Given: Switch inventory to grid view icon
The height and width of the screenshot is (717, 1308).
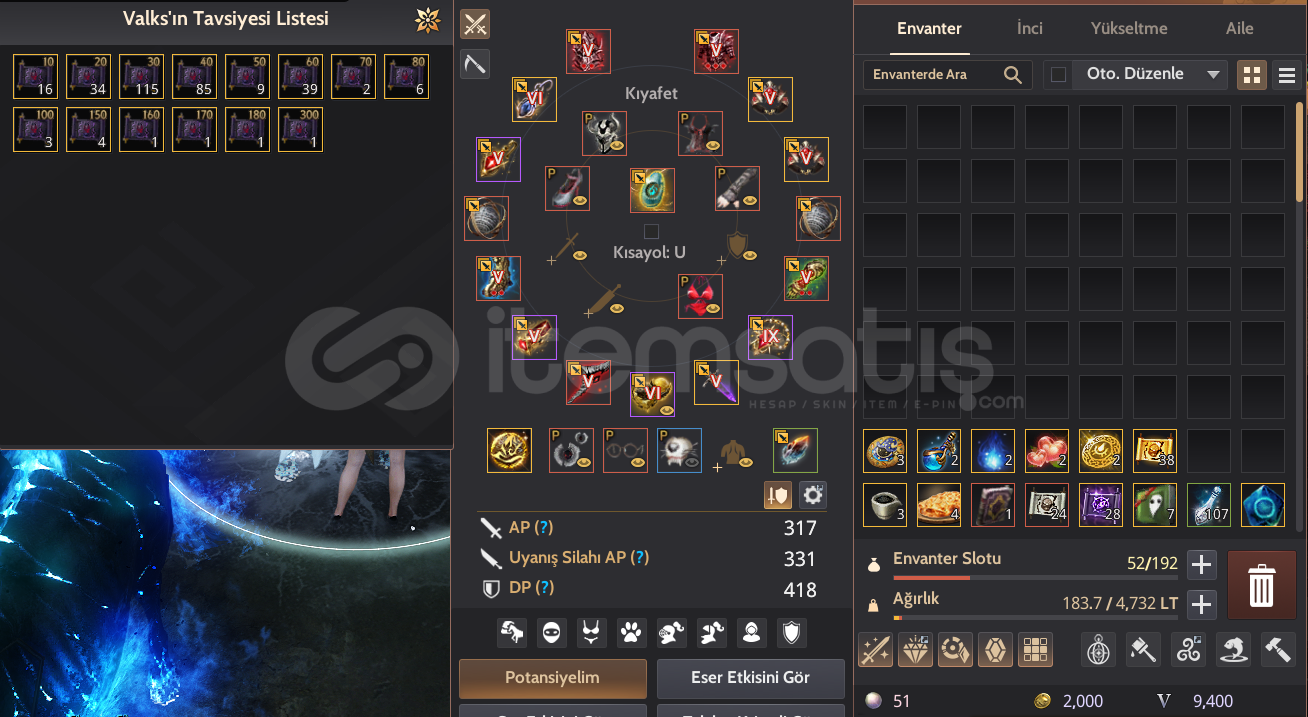Looking at the screenshot, I should pos(1251,75).
